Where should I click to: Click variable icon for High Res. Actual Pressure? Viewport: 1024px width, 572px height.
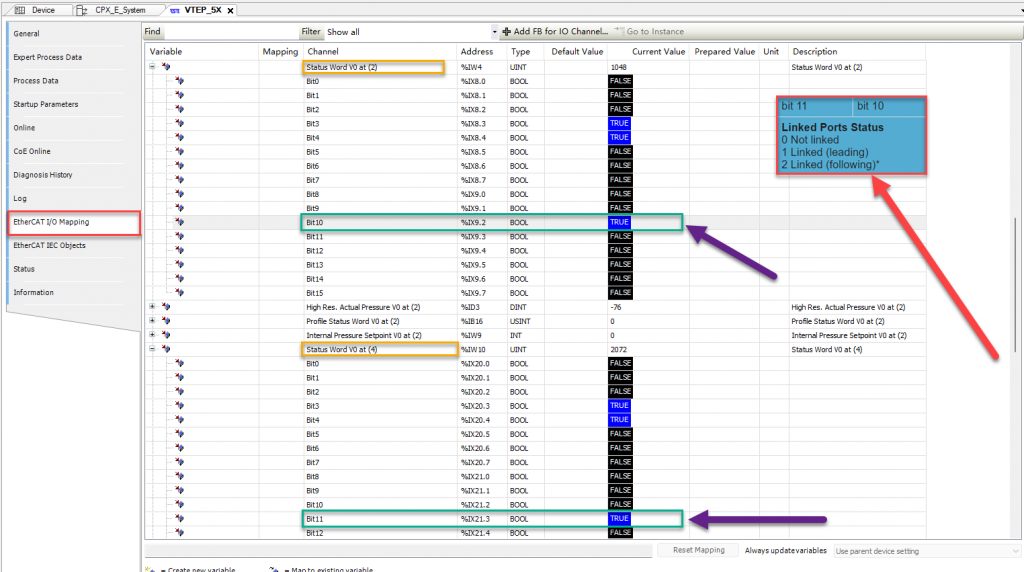[166, 306]
